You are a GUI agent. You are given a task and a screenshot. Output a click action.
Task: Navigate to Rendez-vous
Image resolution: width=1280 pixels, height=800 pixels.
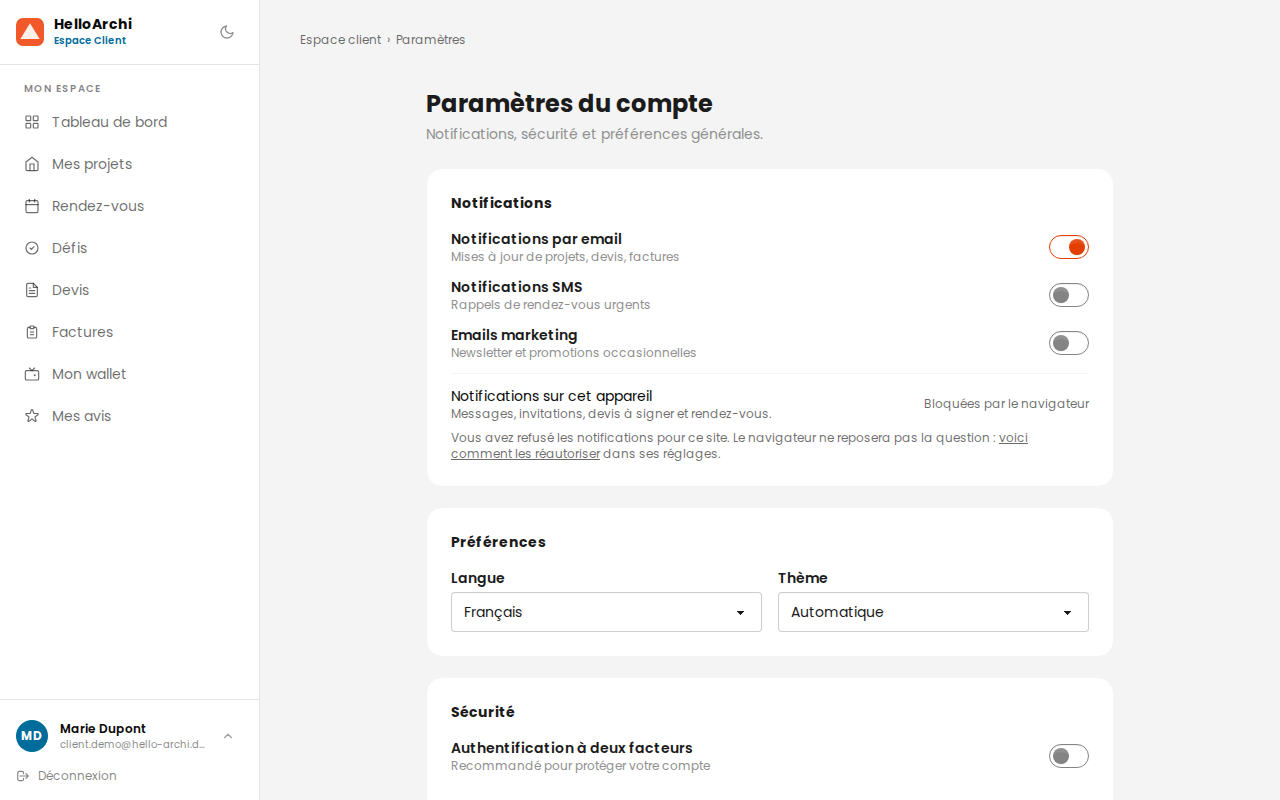coord(130,206)
